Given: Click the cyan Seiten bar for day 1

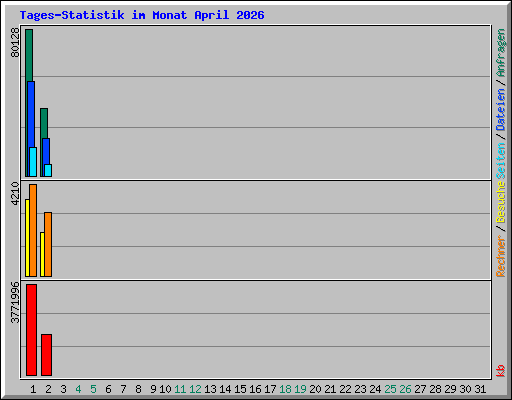Looking at the screenshot, I should click(x=33, y=162).
